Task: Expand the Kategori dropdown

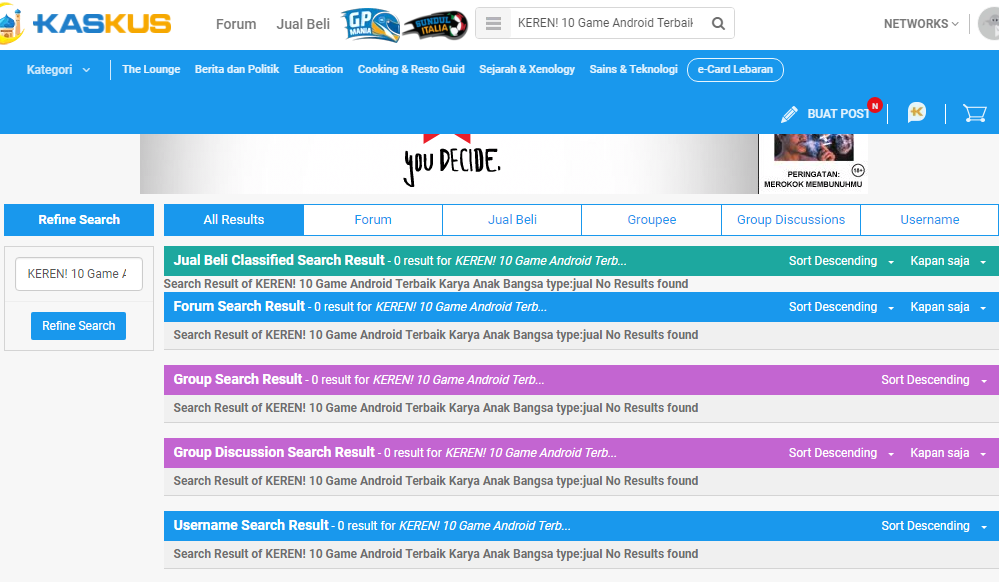Action: [58, 69]
